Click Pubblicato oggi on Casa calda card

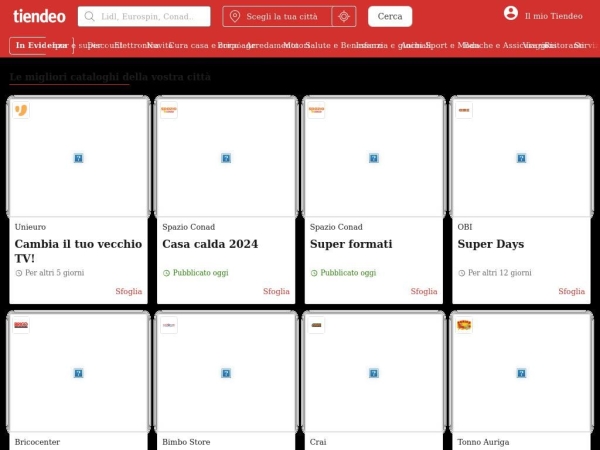pos(201,273)
